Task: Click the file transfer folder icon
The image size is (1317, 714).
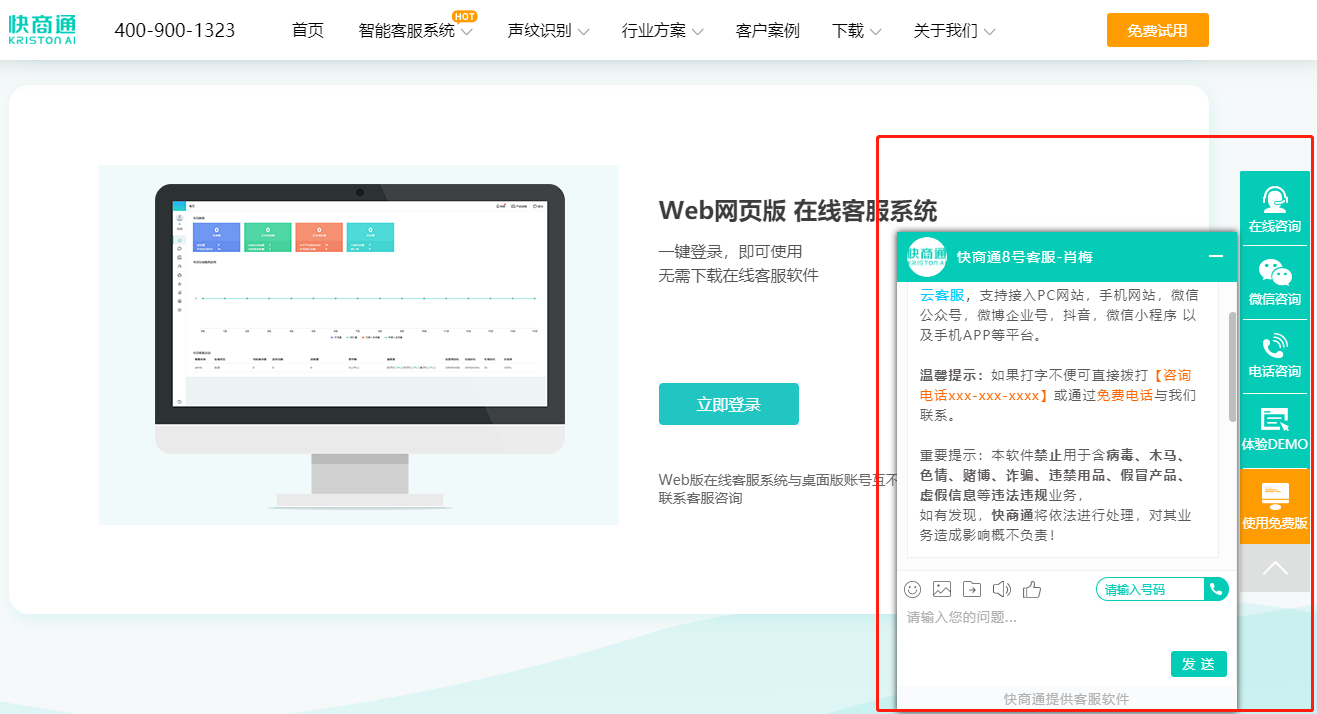Action: [x=971, y=589]
